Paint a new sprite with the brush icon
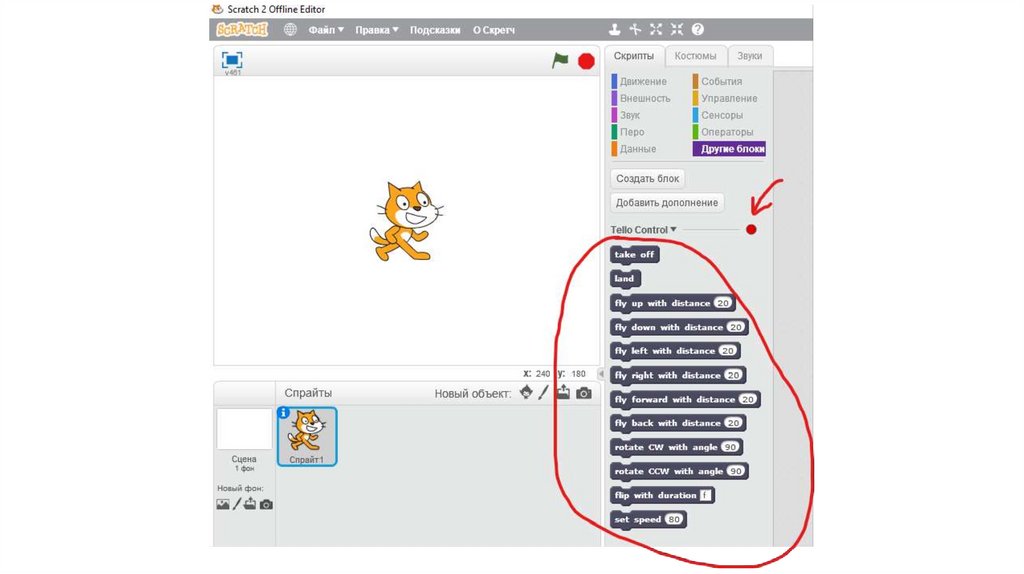1024x574 pixels. (544, 392)
